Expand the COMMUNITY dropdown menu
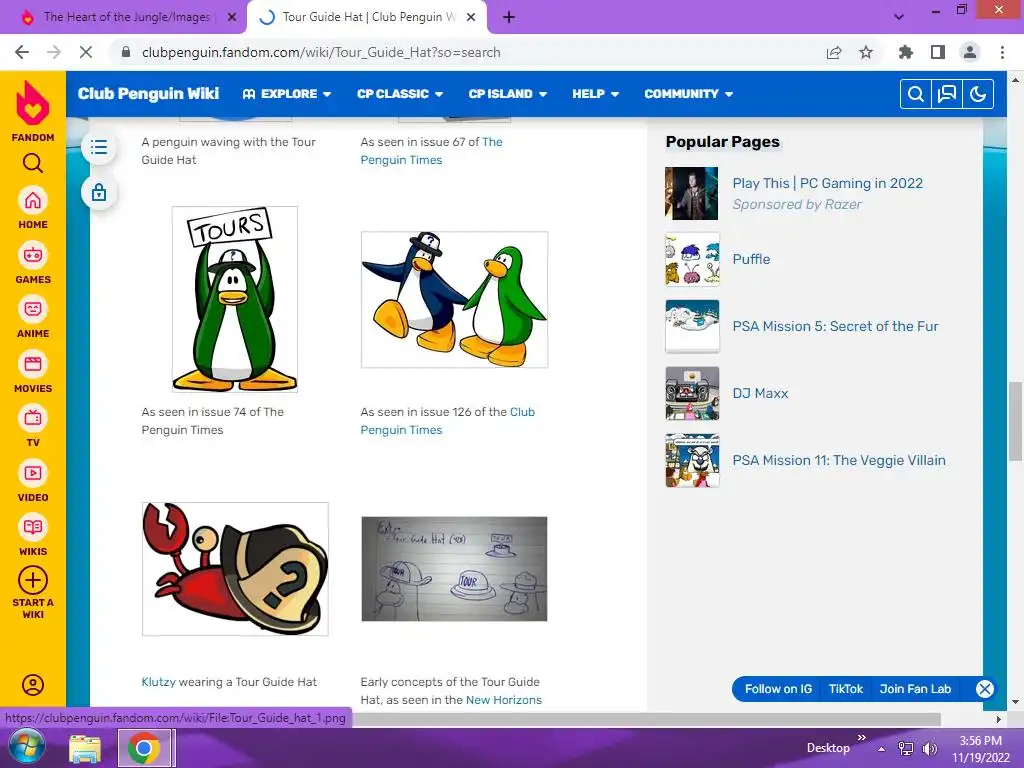 coord(688,94)
